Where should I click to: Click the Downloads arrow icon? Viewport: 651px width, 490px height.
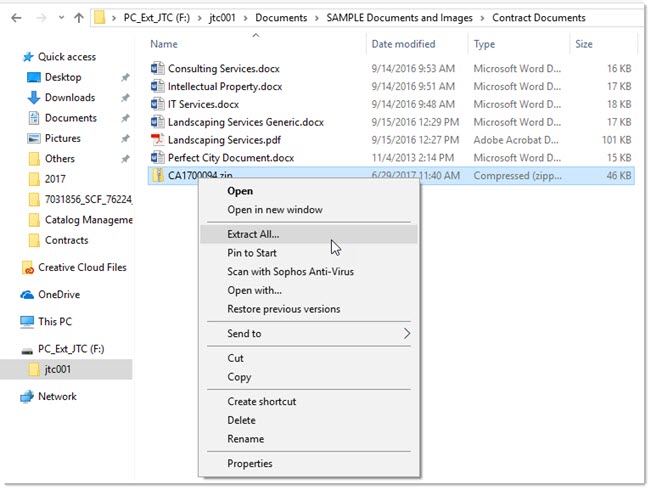[x=34, y=98]
